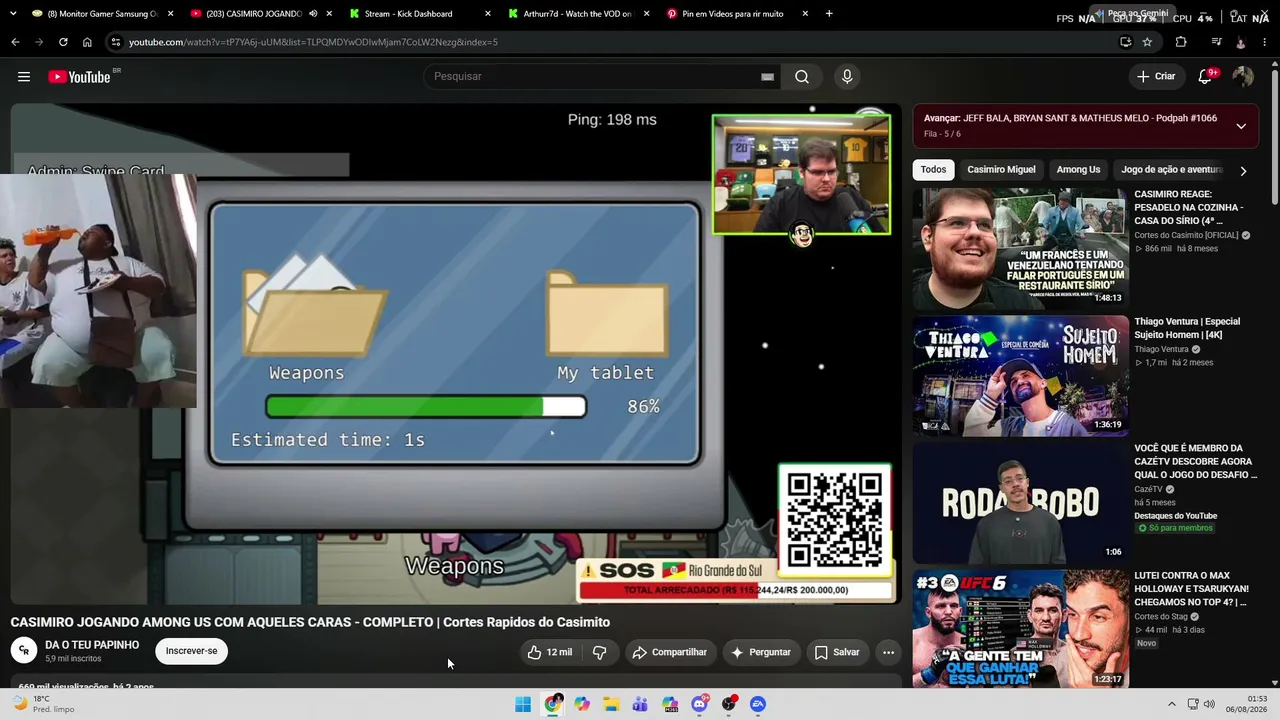Show hidden system tray icons
The image size is (1280, 720).
coord(1171,704)
